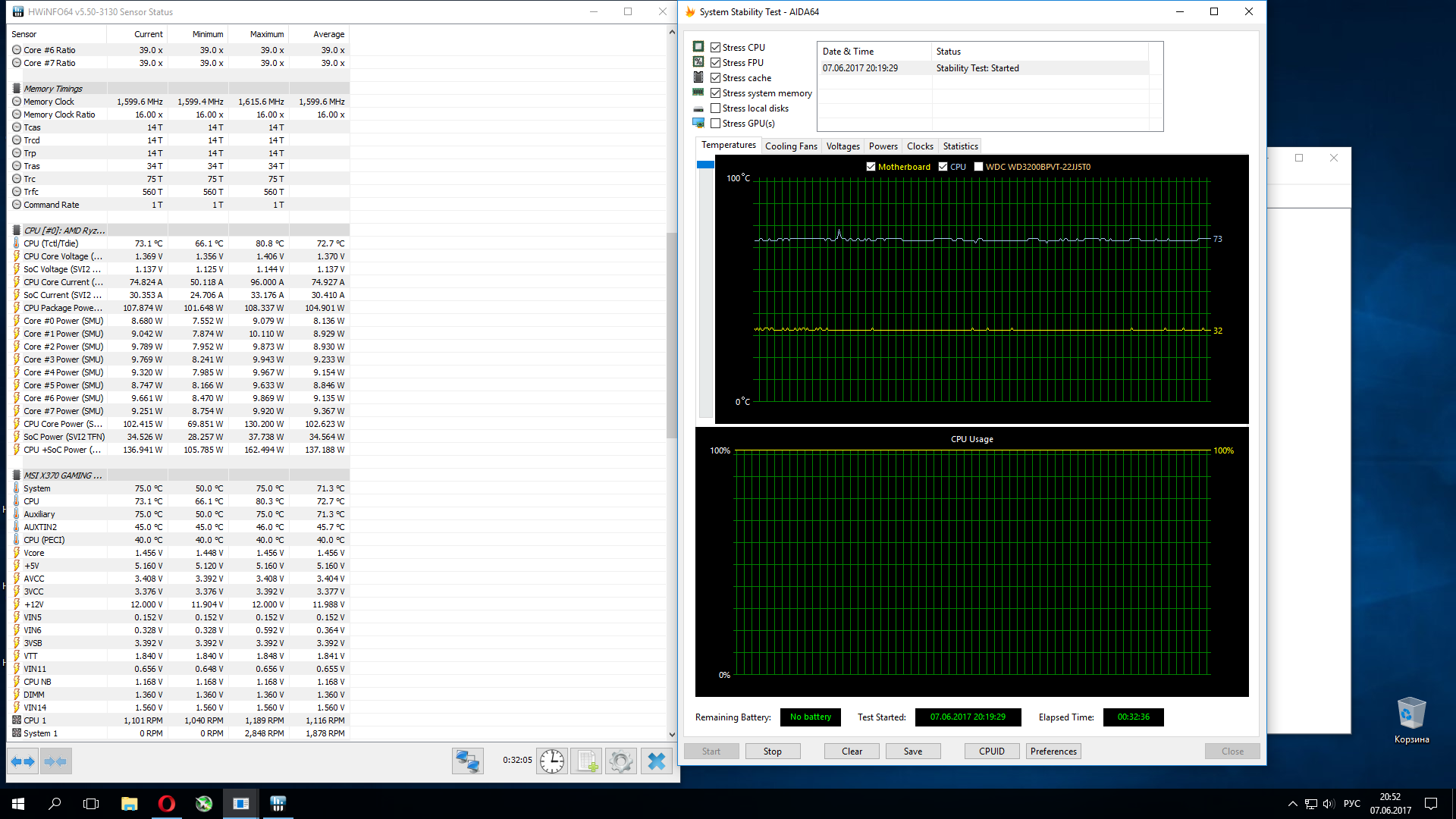Image resolution: width=1456 pixels, height=819 pixels.
Task: Uncheck the Stress FPU checkbox
Action: pyautogui.click(x=715, y=63)
